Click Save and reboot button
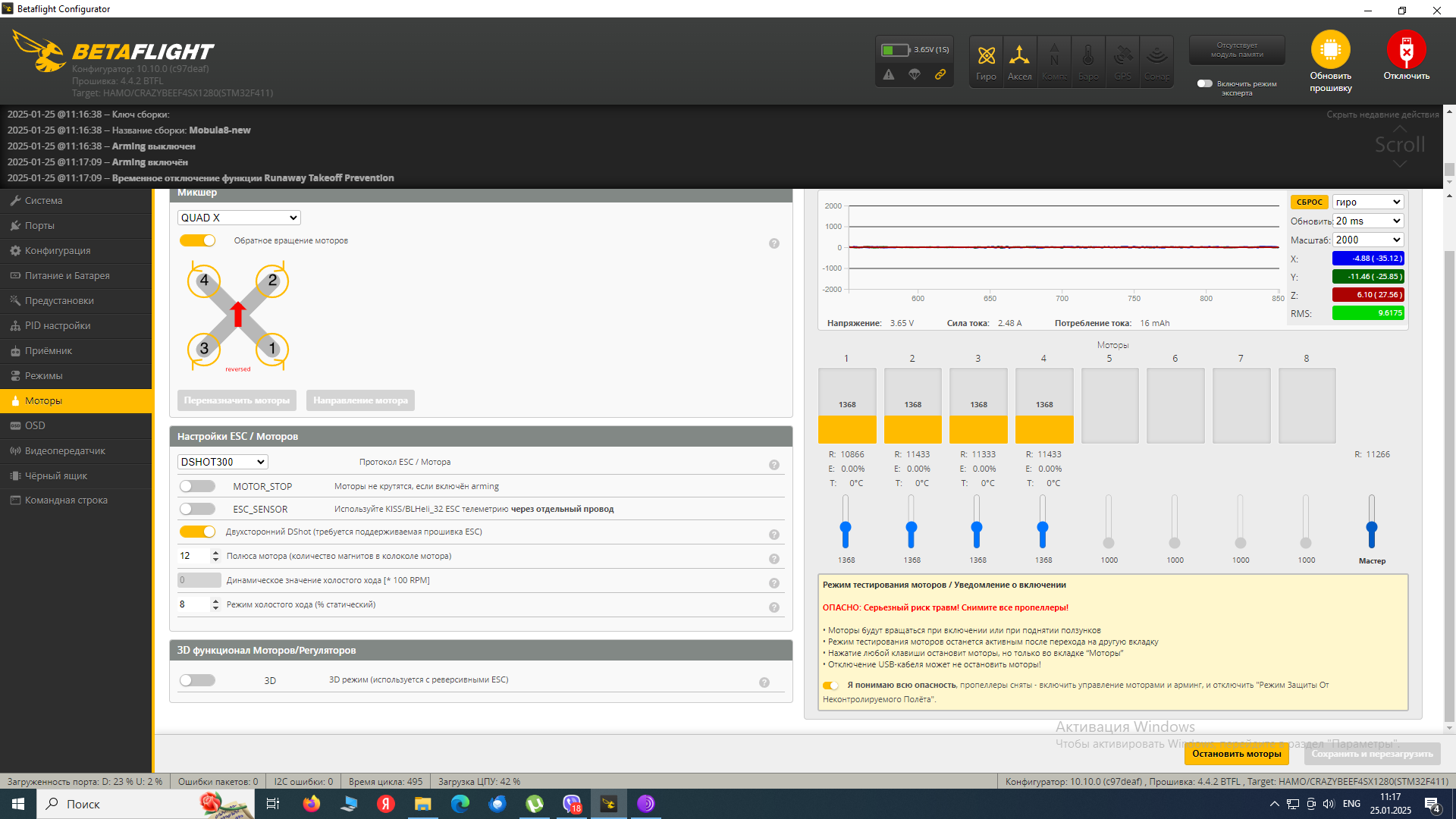The width and height of the screenshot is (1456, 819). (1372, 754)
